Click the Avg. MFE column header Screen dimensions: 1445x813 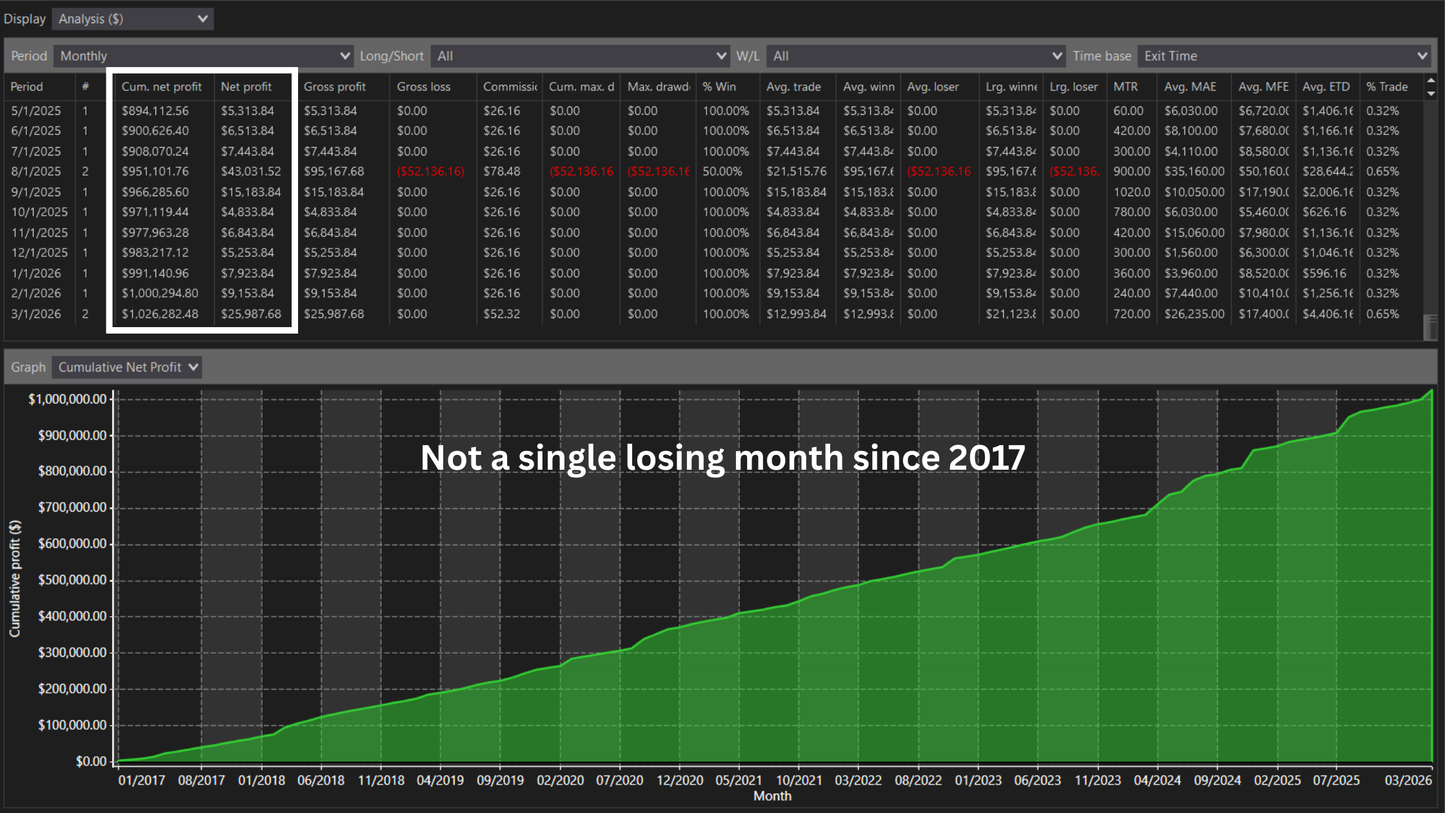click(x=1264, y=87)
